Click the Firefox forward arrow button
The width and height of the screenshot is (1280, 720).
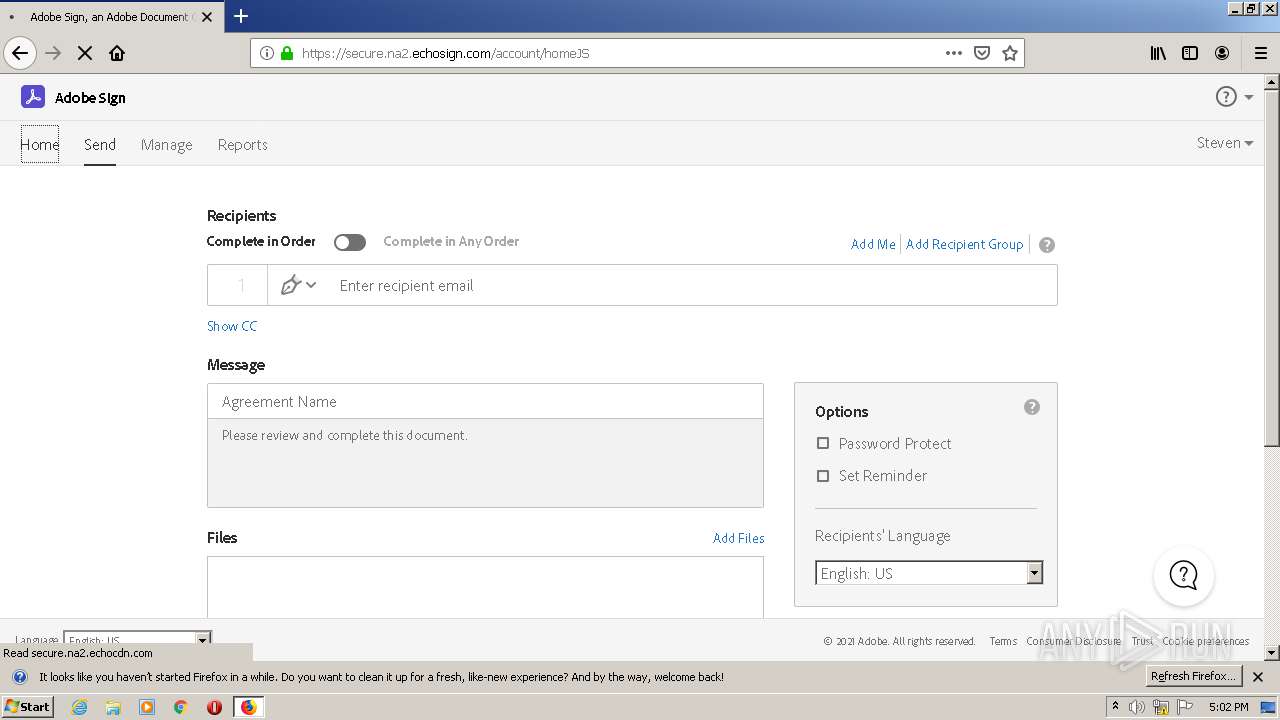click(x=54, y=53)
